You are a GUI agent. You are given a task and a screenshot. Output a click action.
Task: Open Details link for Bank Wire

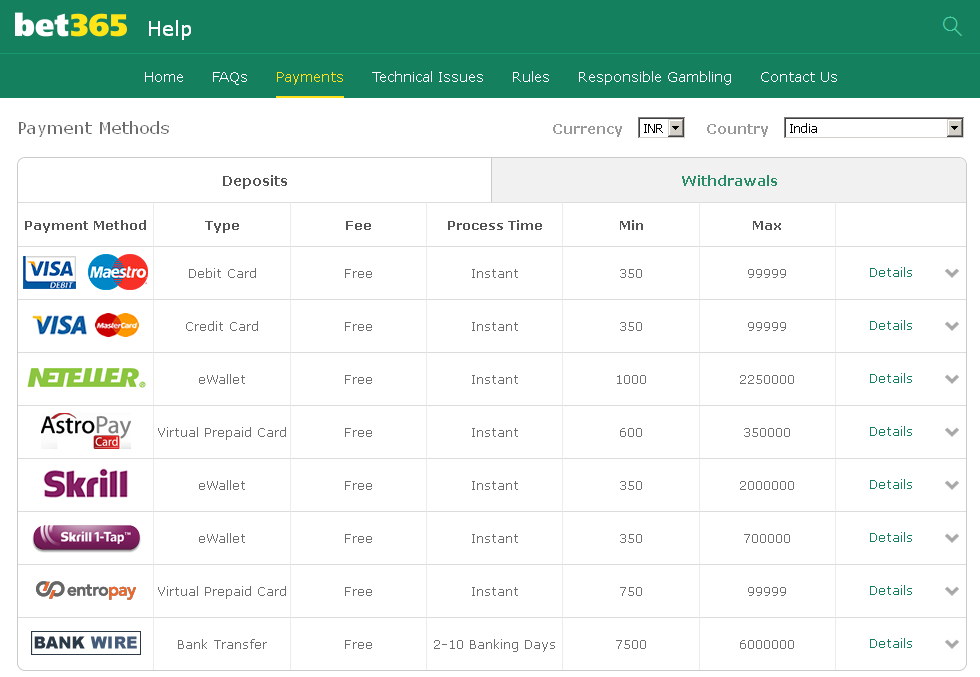(891, 644)
